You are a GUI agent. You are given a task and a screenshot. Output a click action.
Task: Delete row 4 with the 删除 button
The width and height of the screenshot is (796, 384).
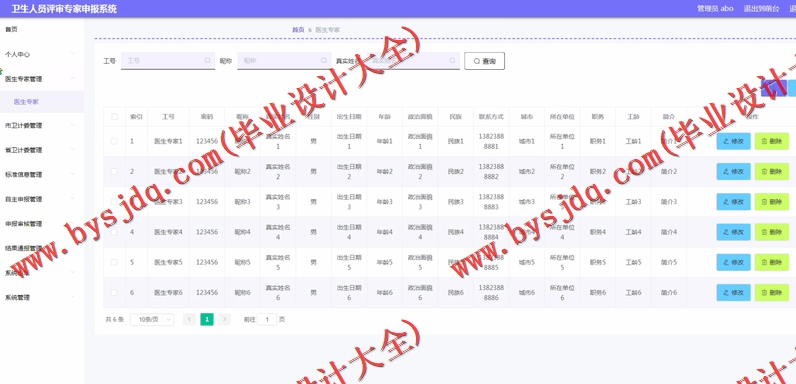(772, 232)
